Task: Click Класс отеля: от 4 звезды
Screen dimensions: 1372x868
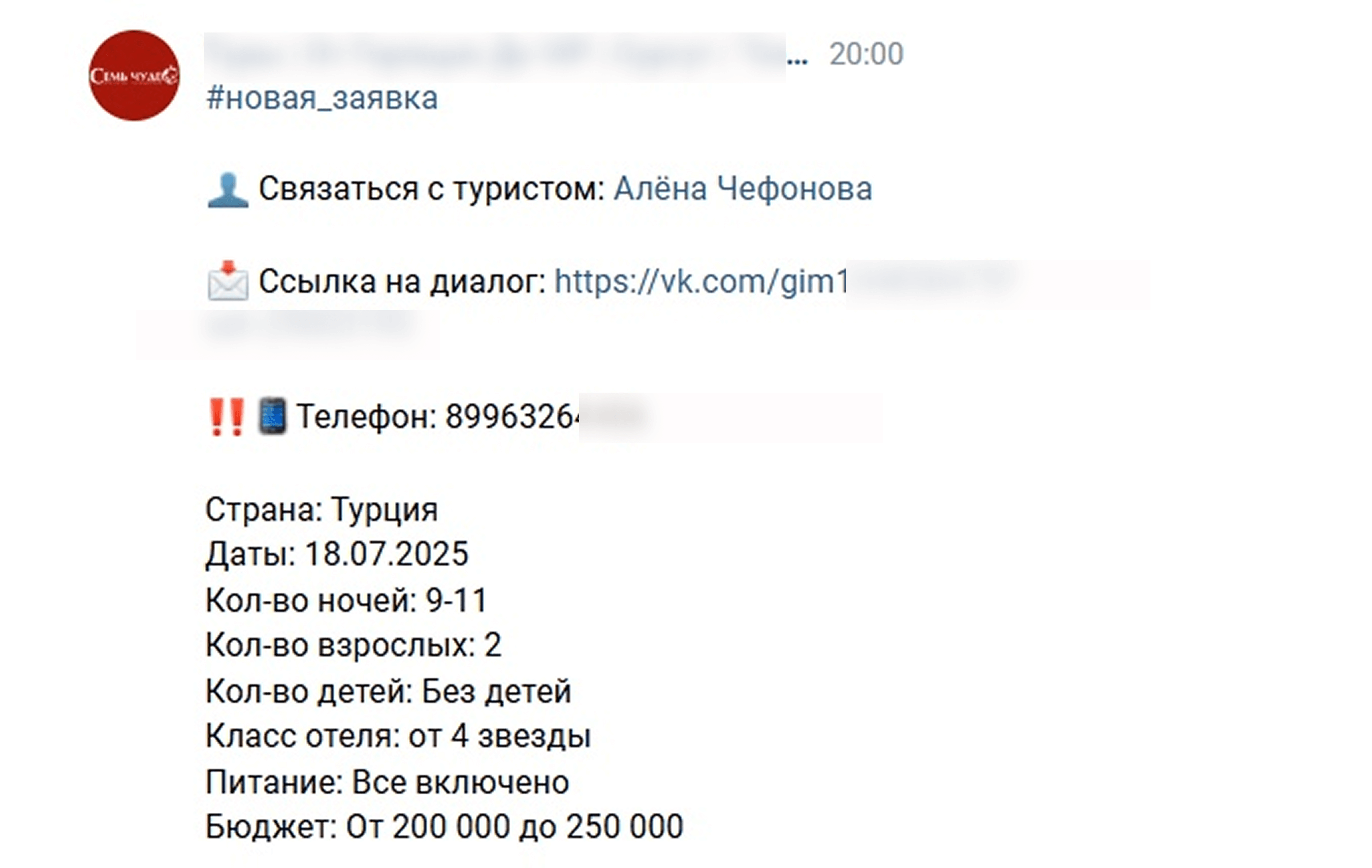Action: click(x=398, y=737)
